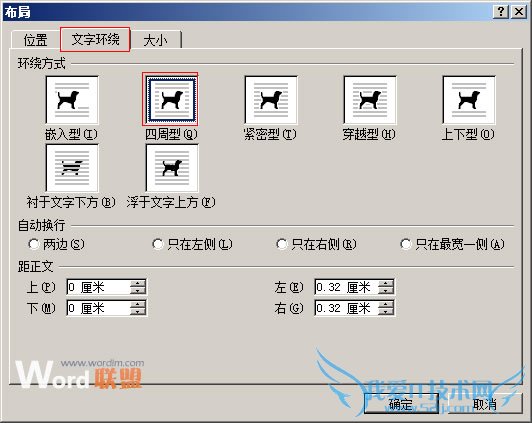Viewport: 532px width, 423px height.
Task: Close the 布局 dialog with X
Action: (519, 12)
